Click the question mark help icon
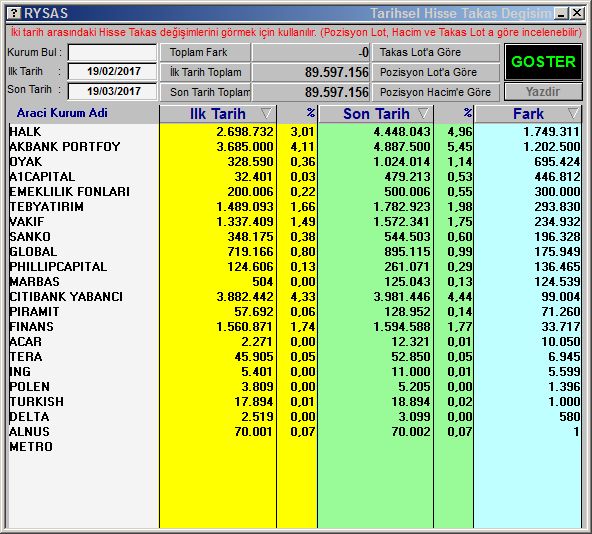The height and width of the screenshot is (534, 592). pyautogui.click(x=14, y=13)
